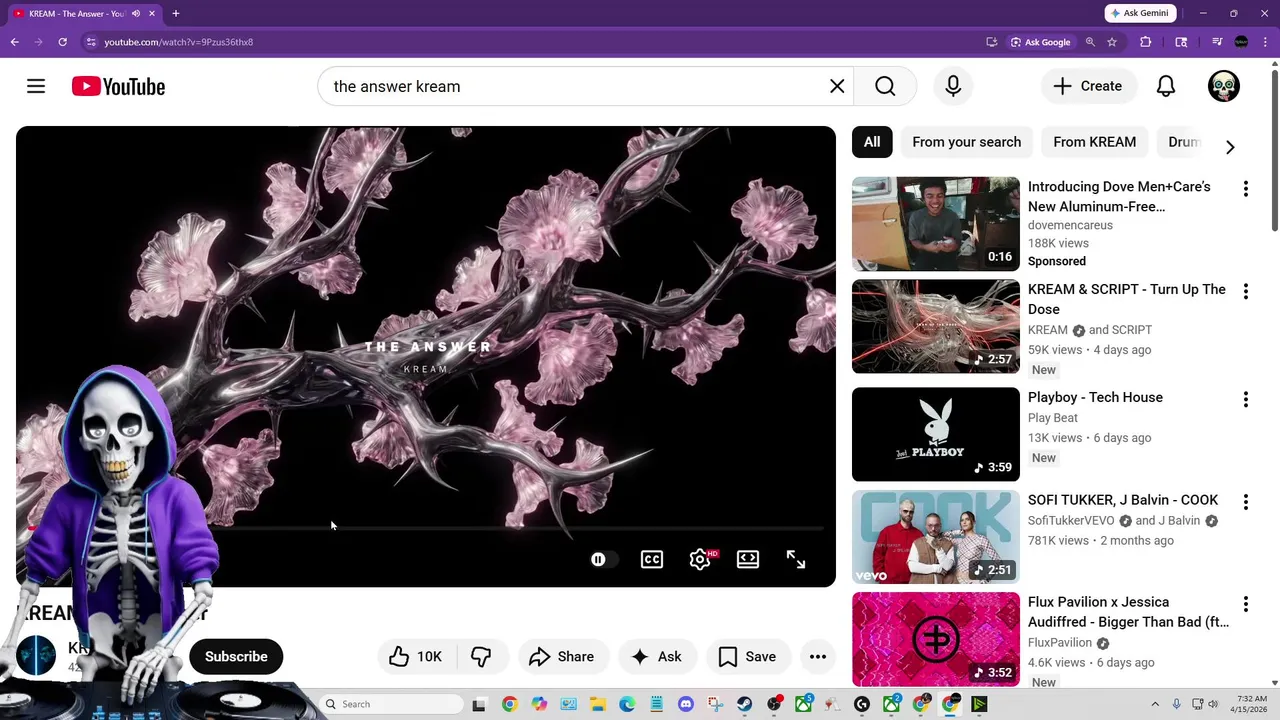Select the 'From KREAM' chip

[1095, 142]
